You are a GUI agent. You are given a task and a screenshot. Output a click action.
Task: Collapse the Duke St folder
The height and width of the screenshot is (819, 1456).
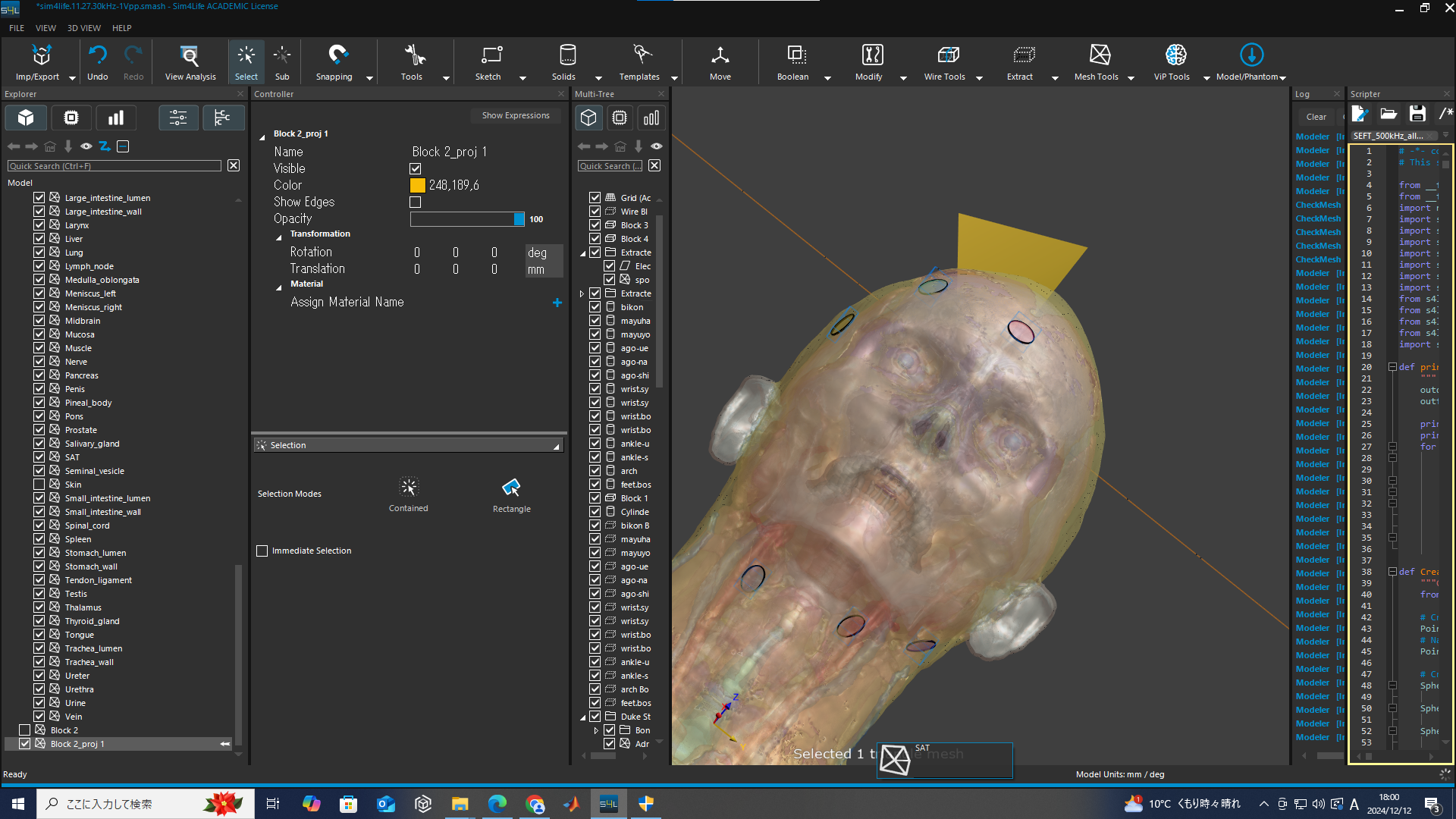point(582,717)
